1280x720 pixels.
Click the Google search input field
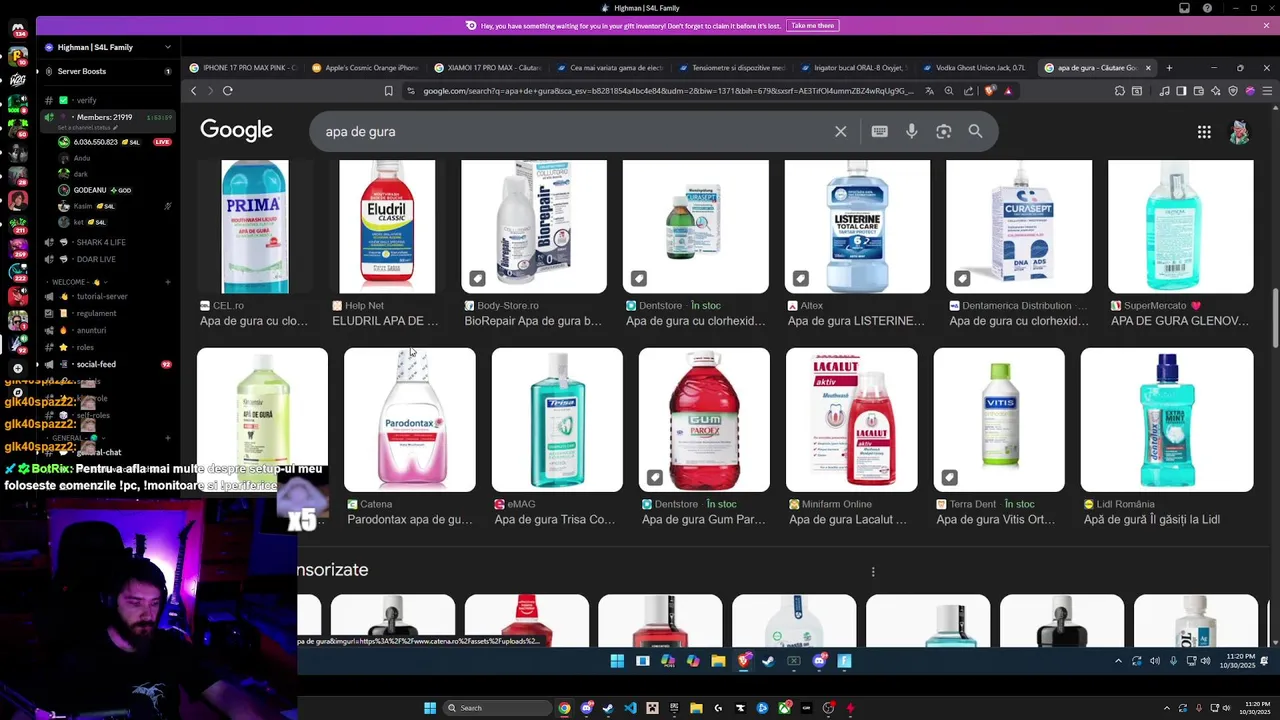[570, 131]
